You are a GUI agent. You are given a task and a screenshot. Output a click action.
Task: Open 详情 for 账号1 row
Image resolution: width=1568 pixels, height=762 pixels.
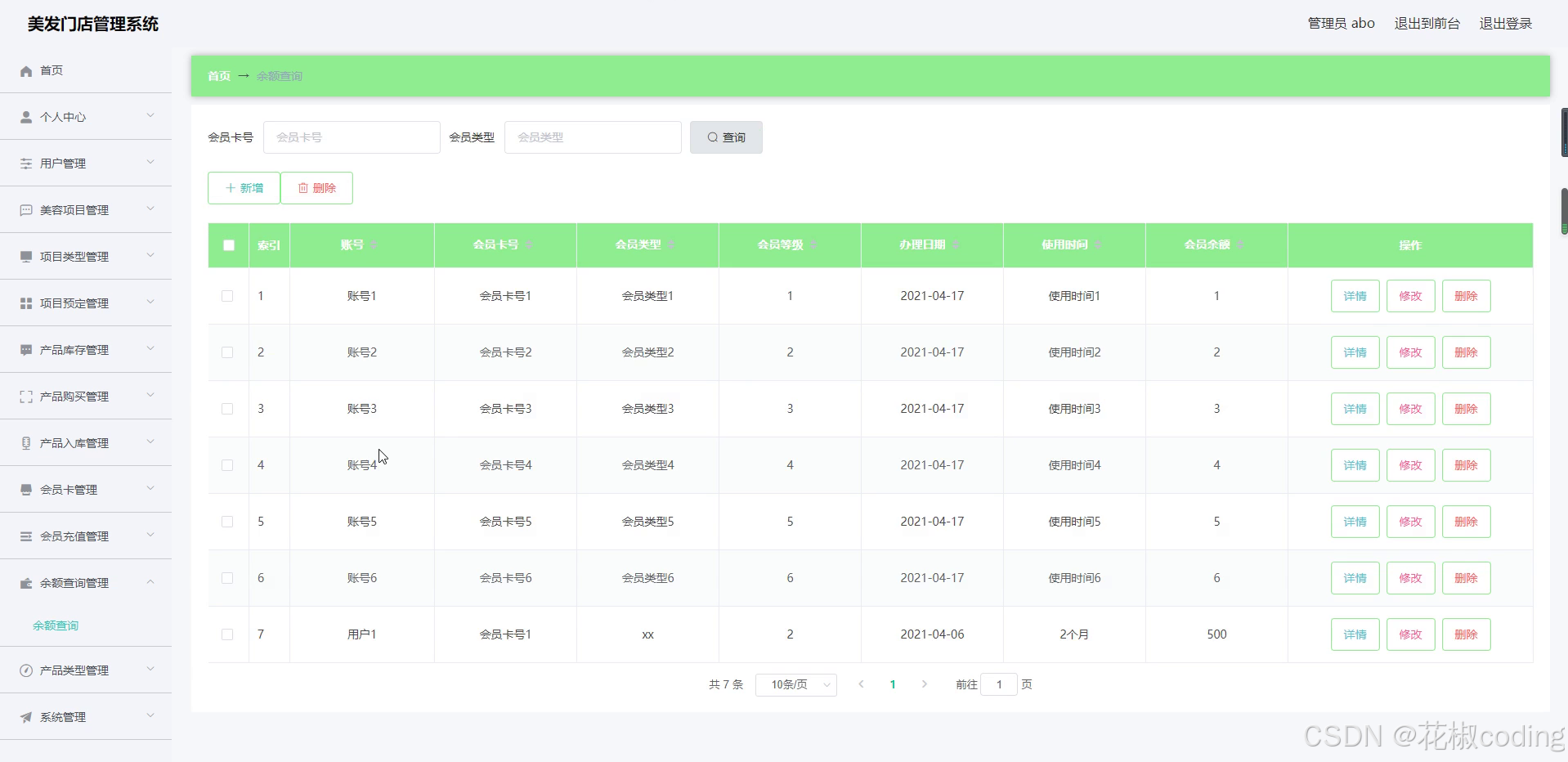(x=1355, y=296)
